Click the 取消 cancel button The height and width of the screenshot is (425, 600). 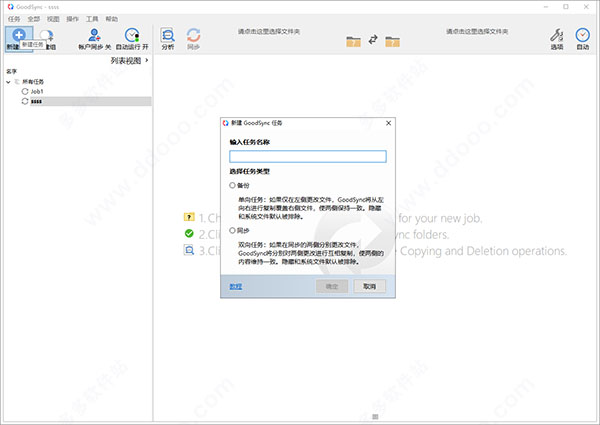point(369,286)
